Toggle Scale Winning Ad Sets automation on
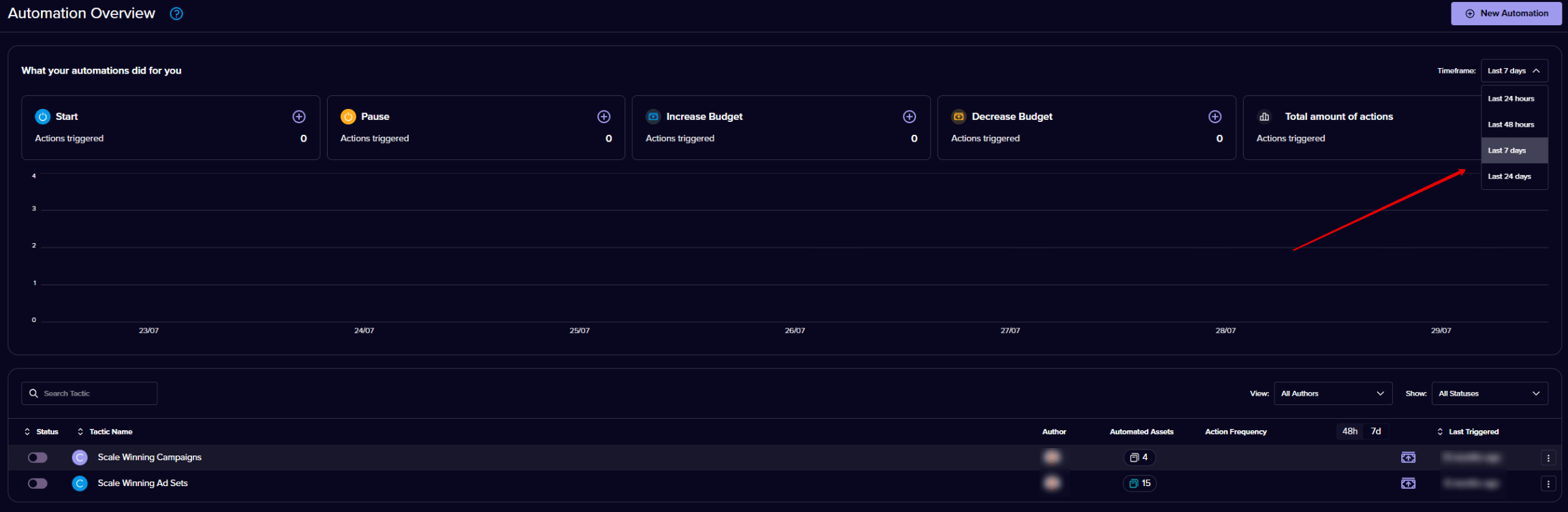 pos(37,483)
